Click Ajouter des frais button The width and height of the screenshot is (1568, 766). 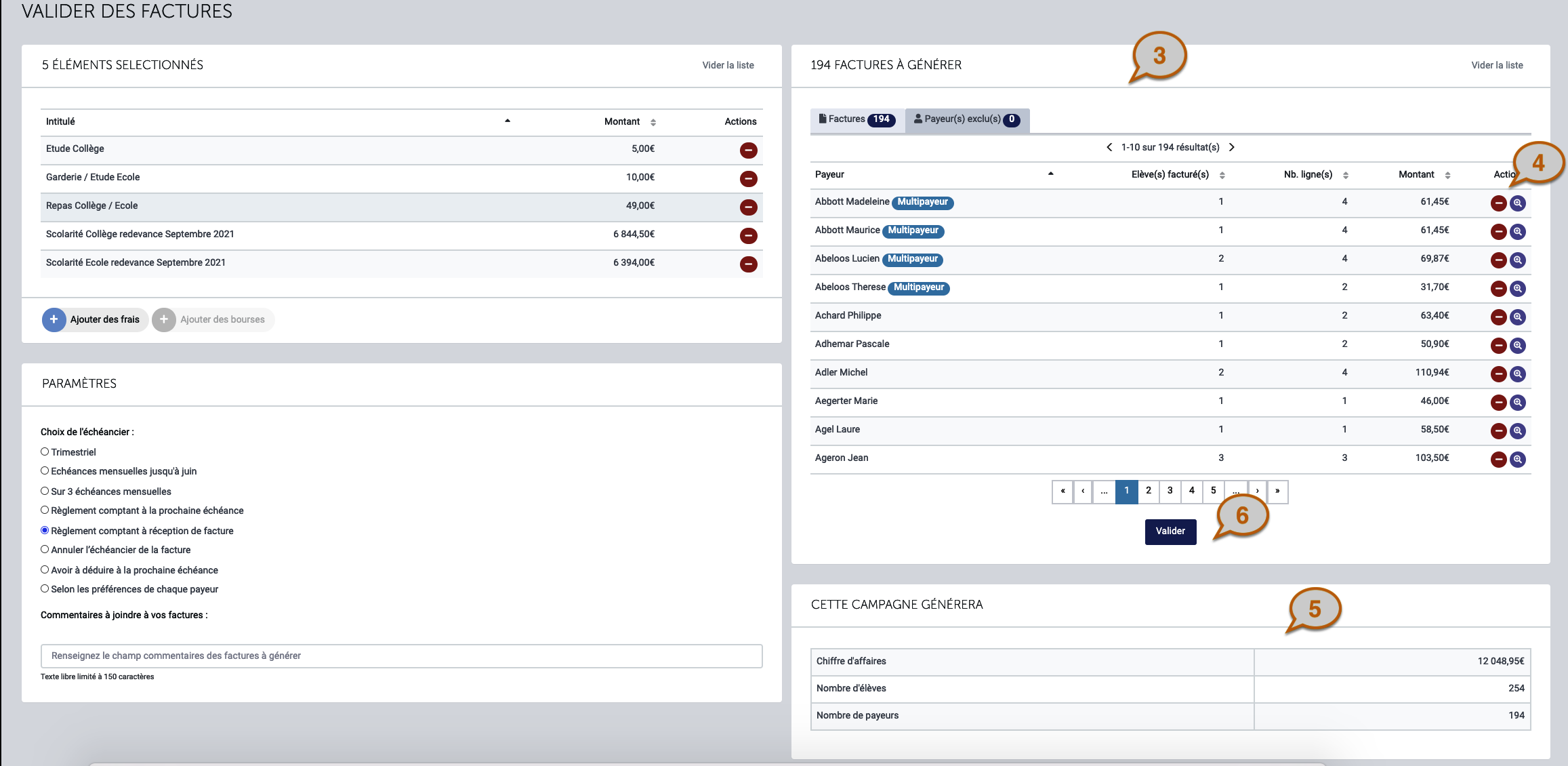click(95, 319)
